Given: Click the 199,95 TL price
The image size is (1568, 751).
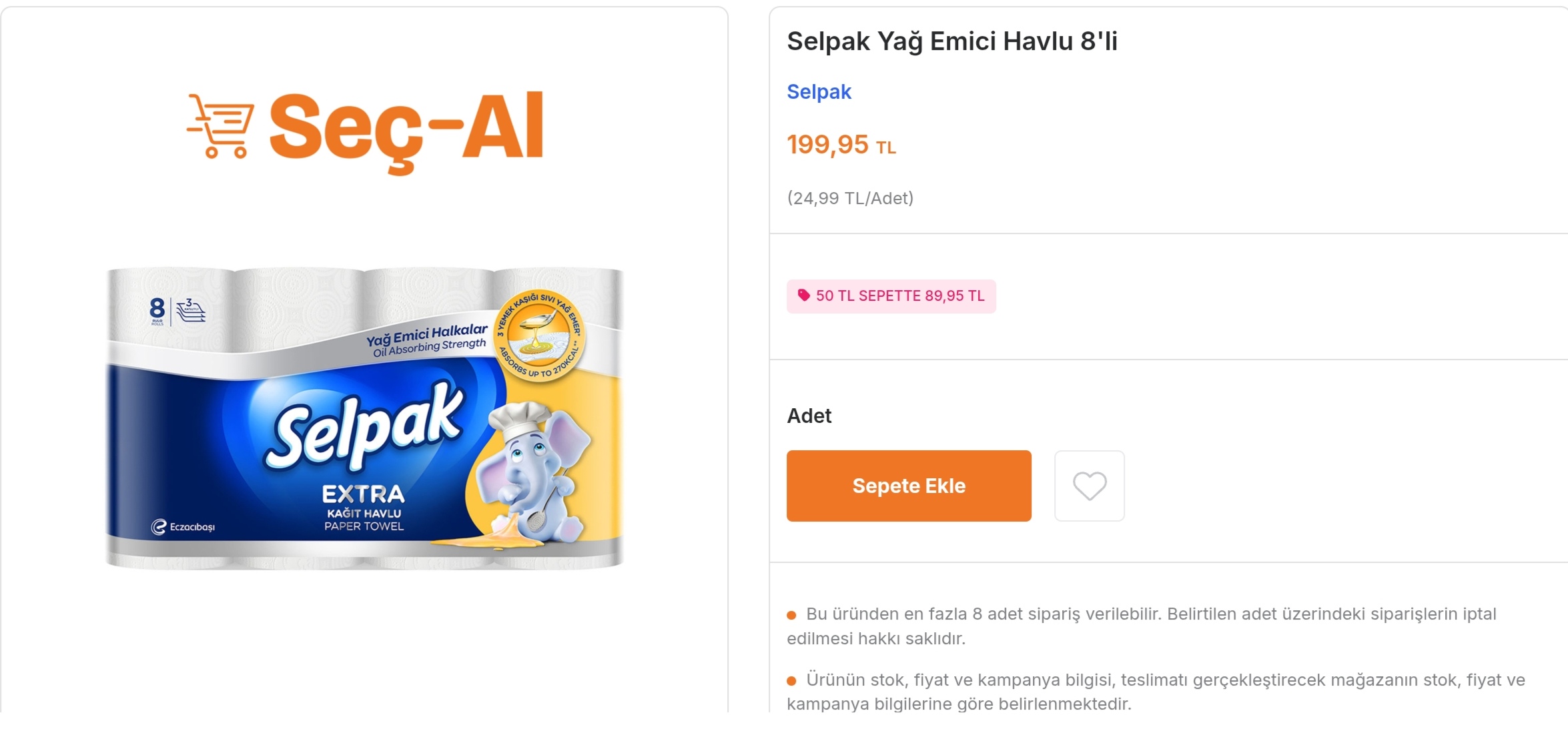Looking at the screenshot, I should pos(841,145).
